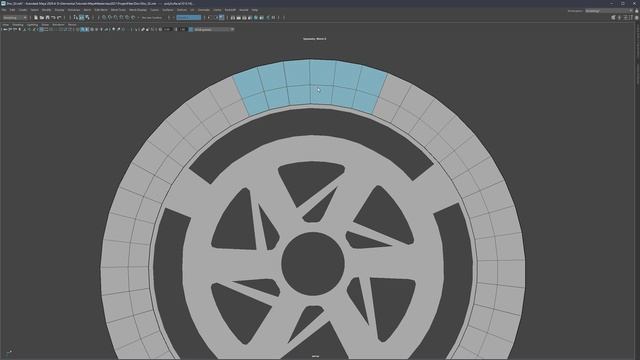Screen dimensions: 640x360
Task: Create a new scene from status line
Action: [36, 18]
